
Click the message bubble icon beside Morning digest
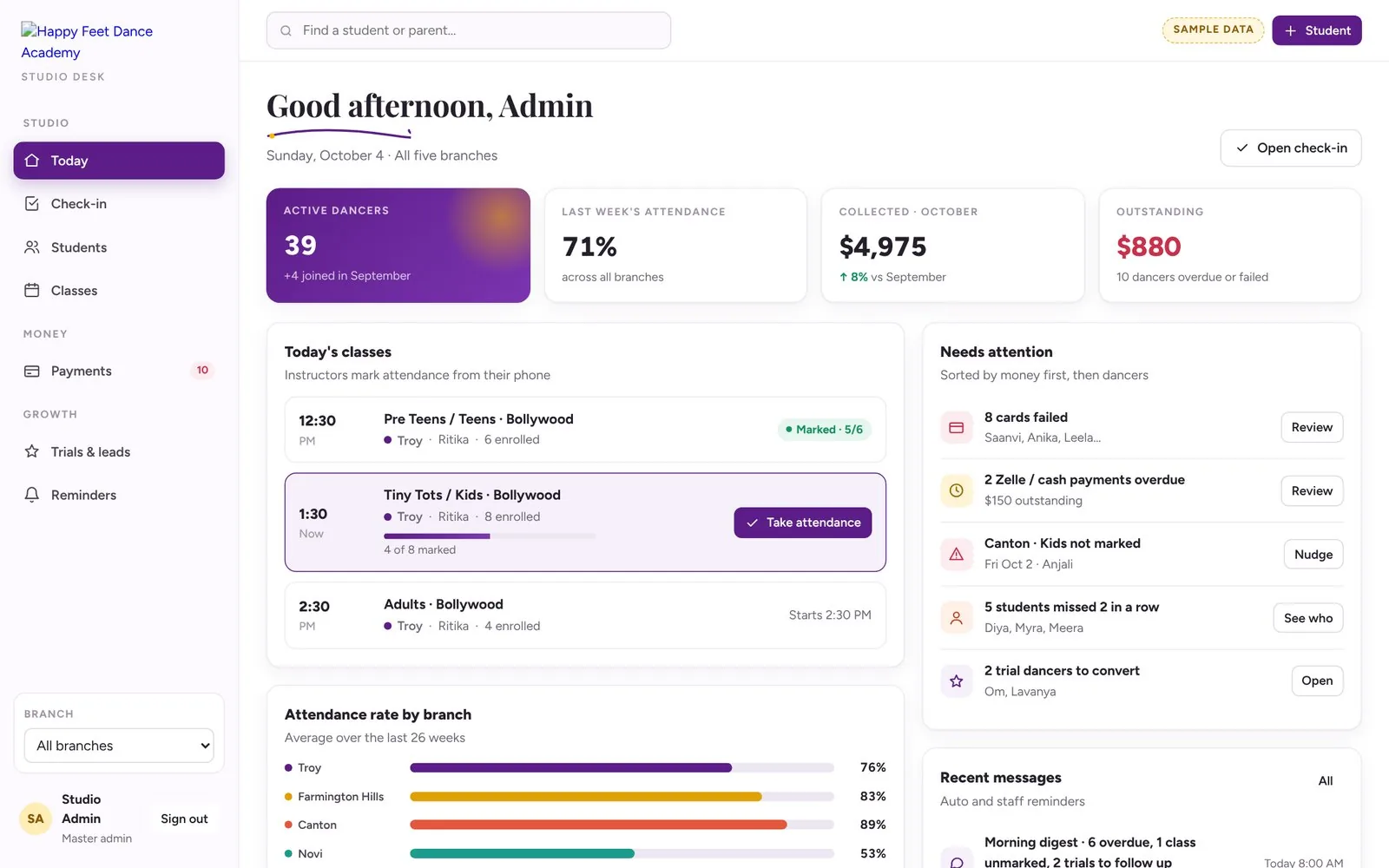[x=956, y=860]
